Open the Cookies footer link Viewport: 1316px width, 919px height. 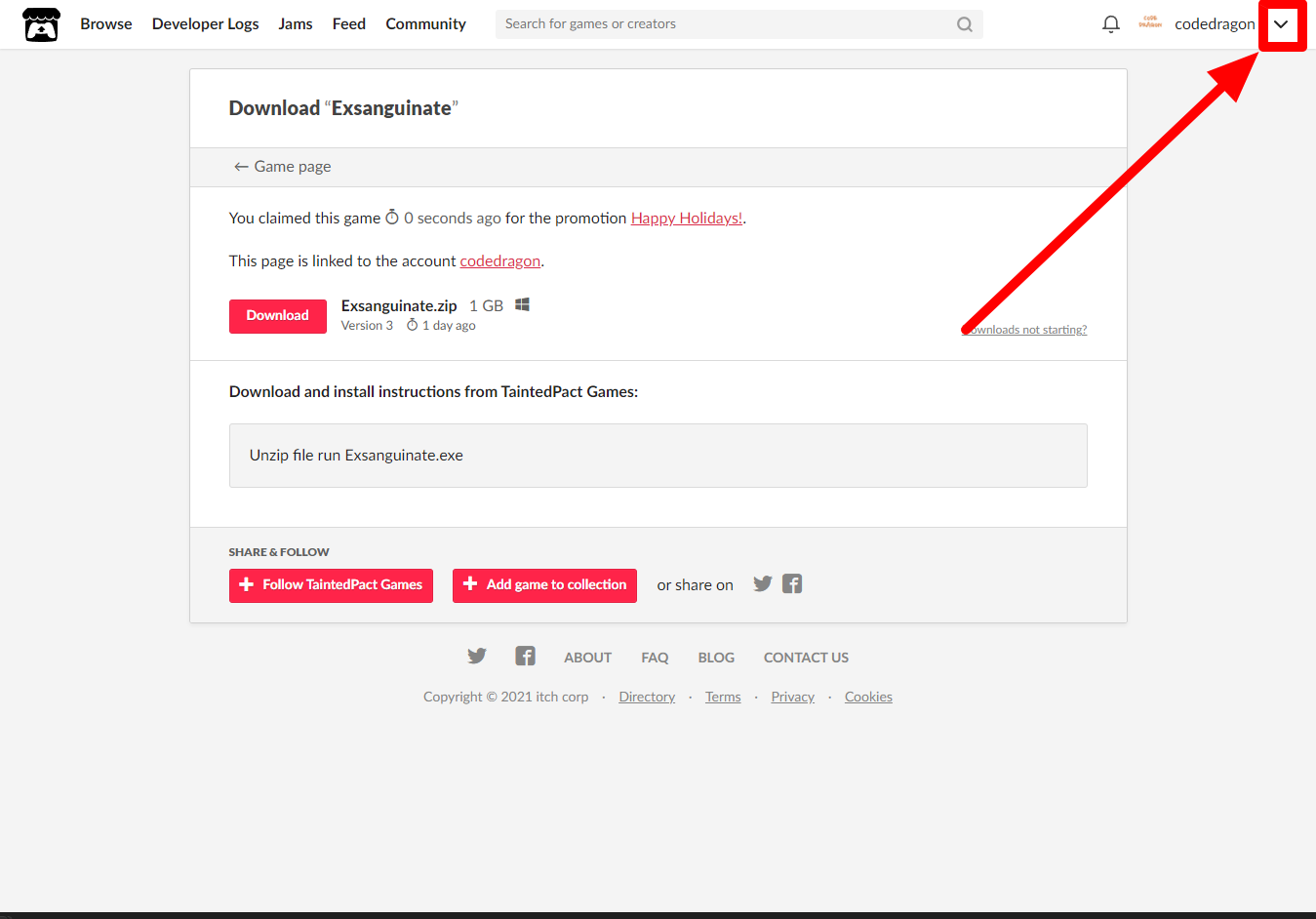868,697
